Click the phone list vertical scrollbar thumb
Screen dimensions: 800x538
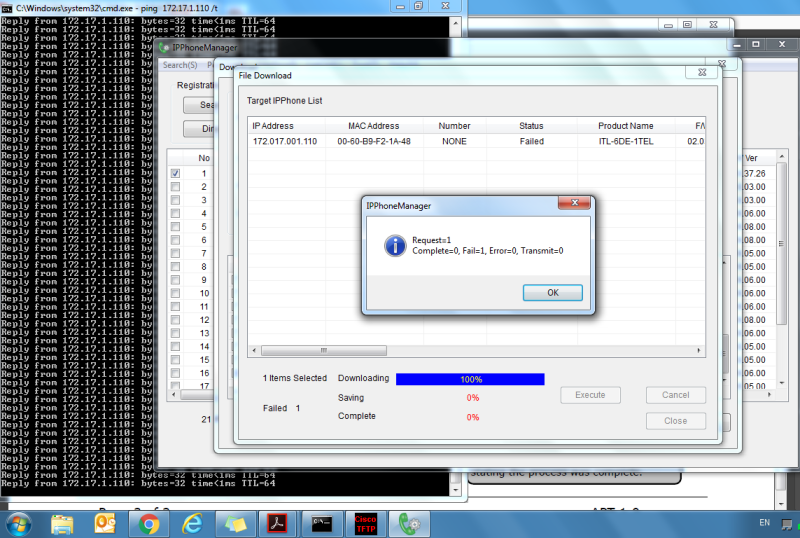(781, 243)
